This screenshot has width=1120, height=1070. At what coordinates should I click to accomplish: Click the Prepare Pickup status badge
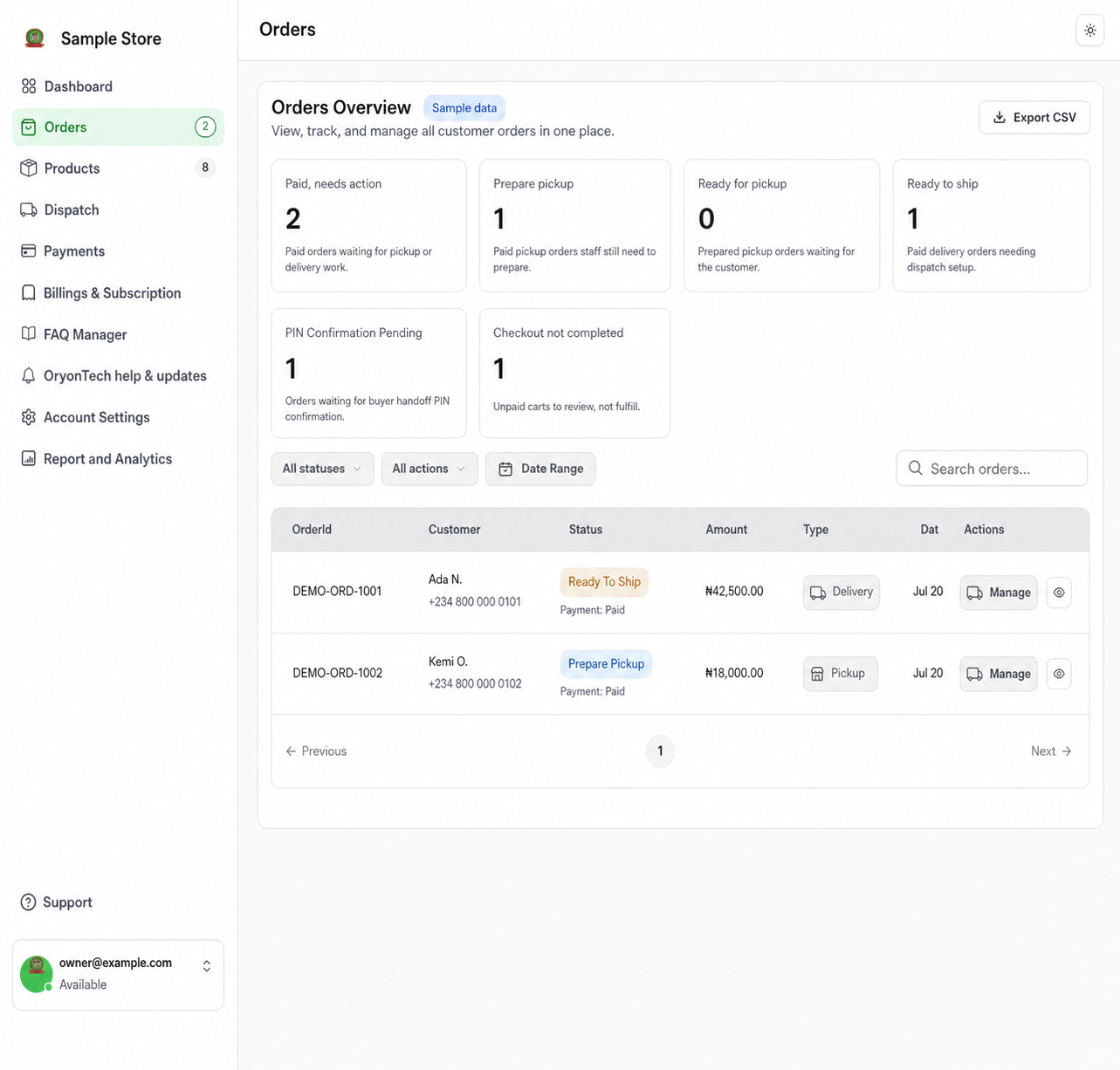(x=606, y=664)
